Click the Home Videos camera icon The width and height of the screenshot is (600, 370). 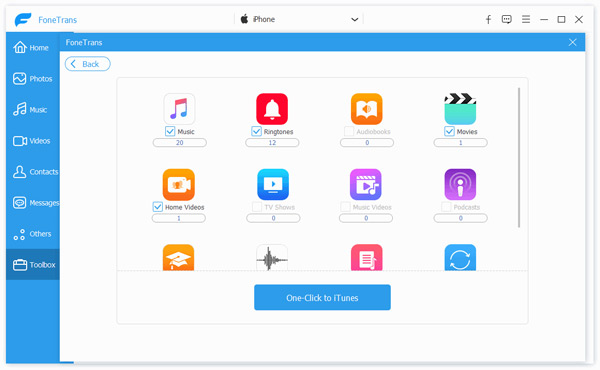[x=179, y=184]
